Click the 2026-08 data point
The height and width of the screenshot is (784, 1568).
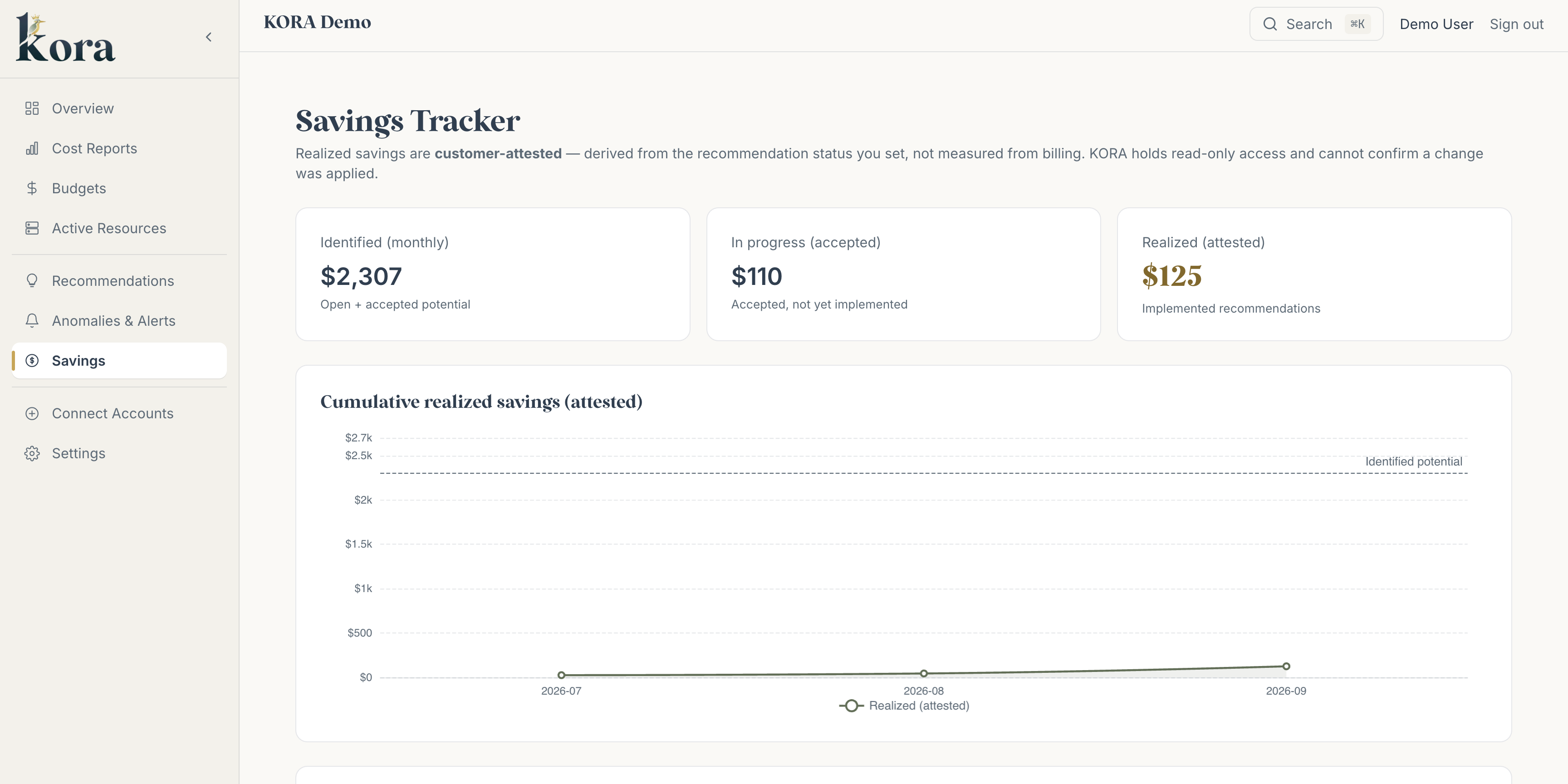[923, 673]
